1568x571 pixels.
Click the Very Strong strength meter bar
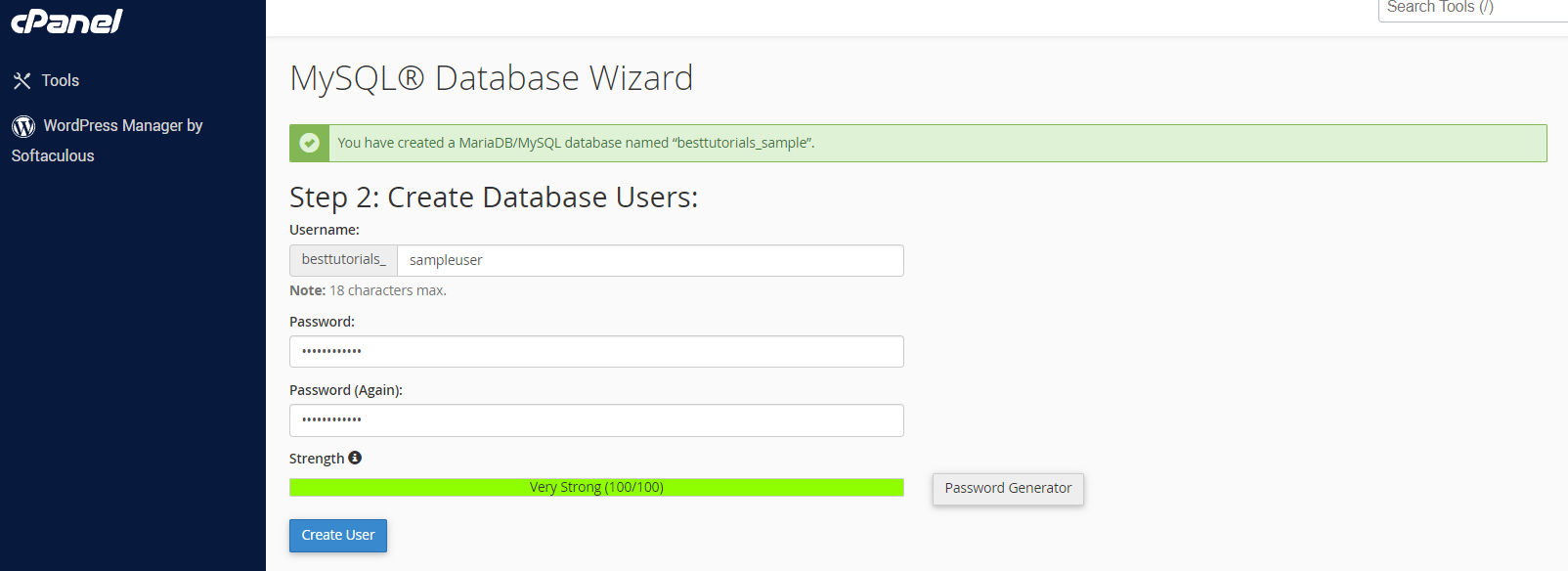click(596, 487)
